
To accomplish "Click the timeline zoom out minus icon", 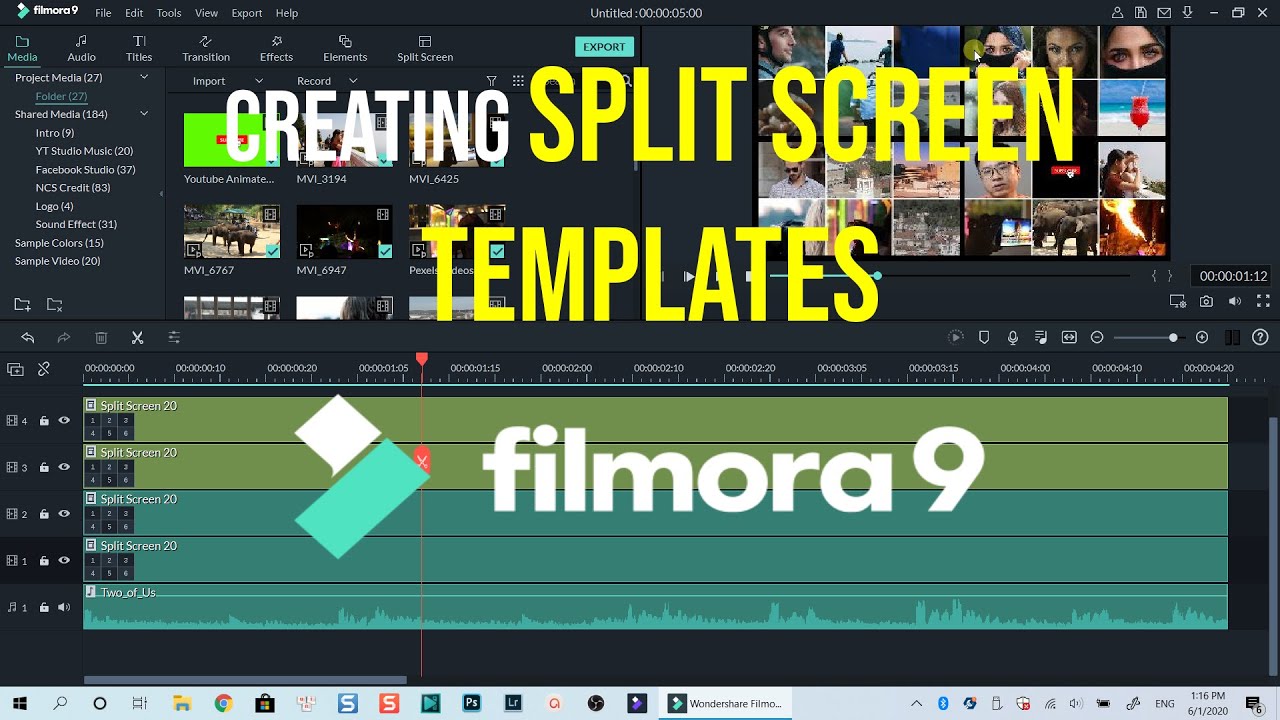I will pos(1097,338).
